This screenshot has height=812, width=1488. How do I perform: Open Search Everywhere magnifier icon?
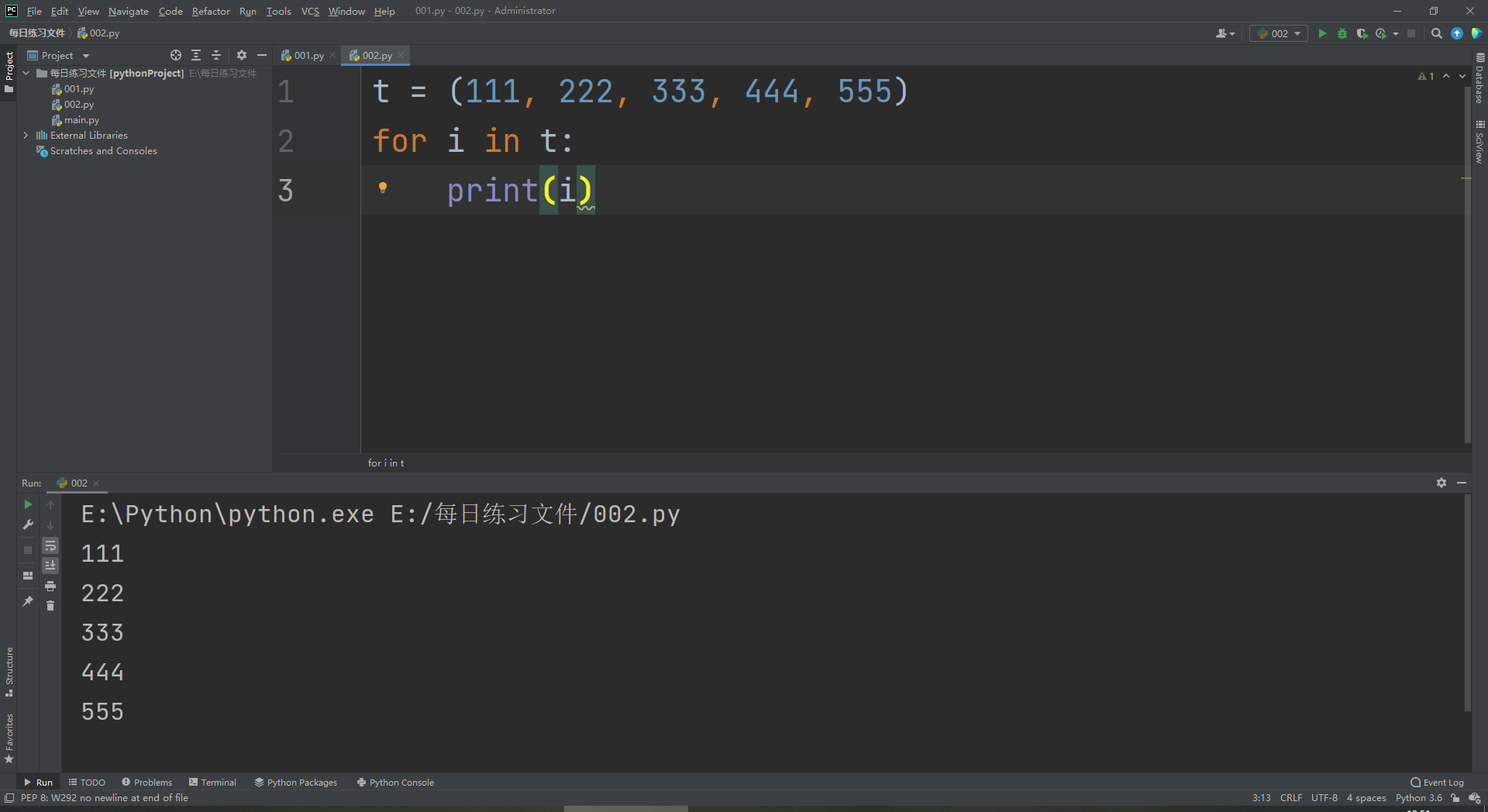point(1436,33)
